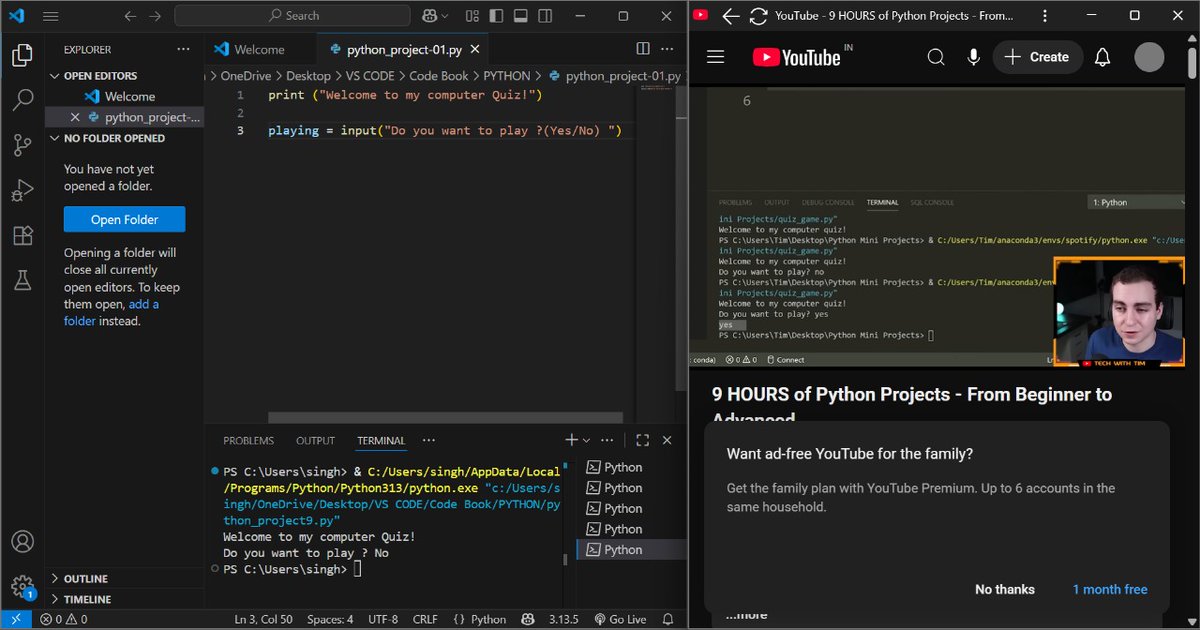Close python_project file in Open Editors

[x=75, y=117]
